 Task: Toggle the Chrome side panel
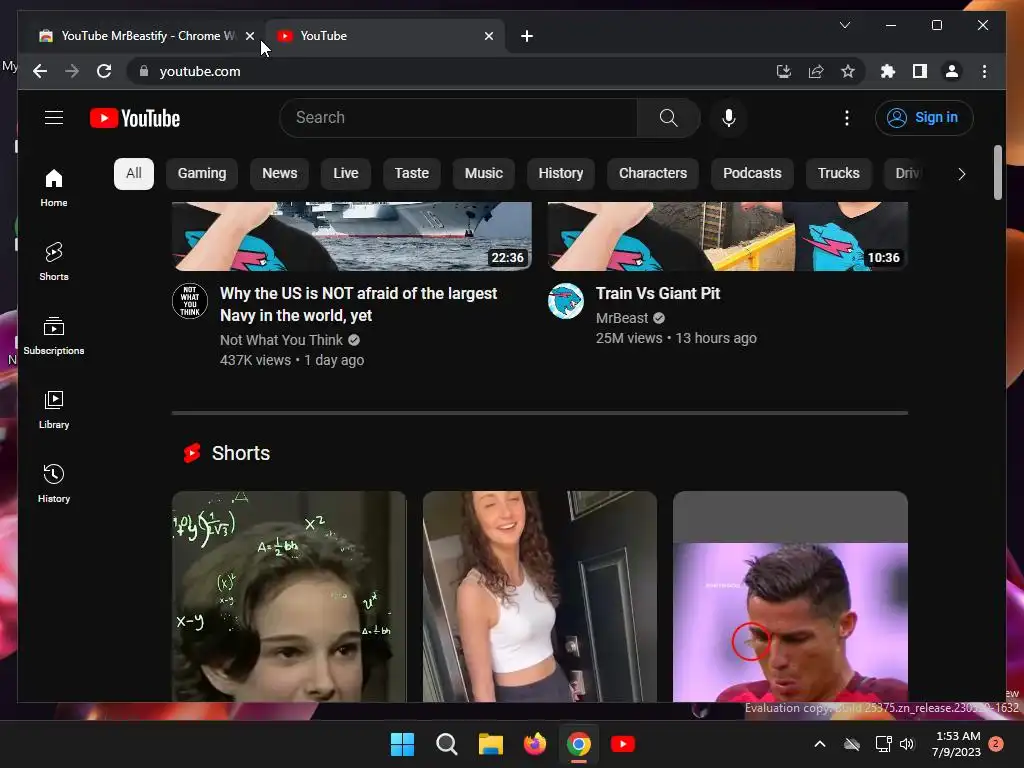[x=920, y=71]
